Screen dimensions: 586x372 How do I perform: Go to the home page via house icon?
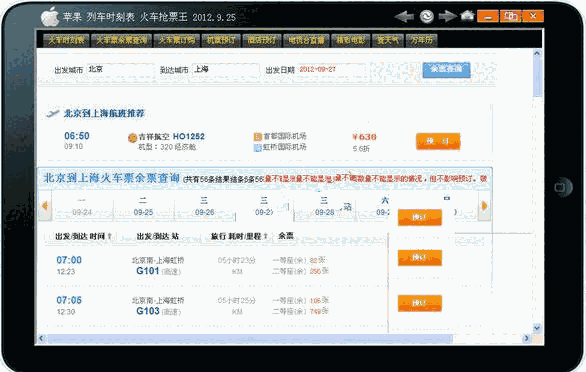[x=468, y=16]
